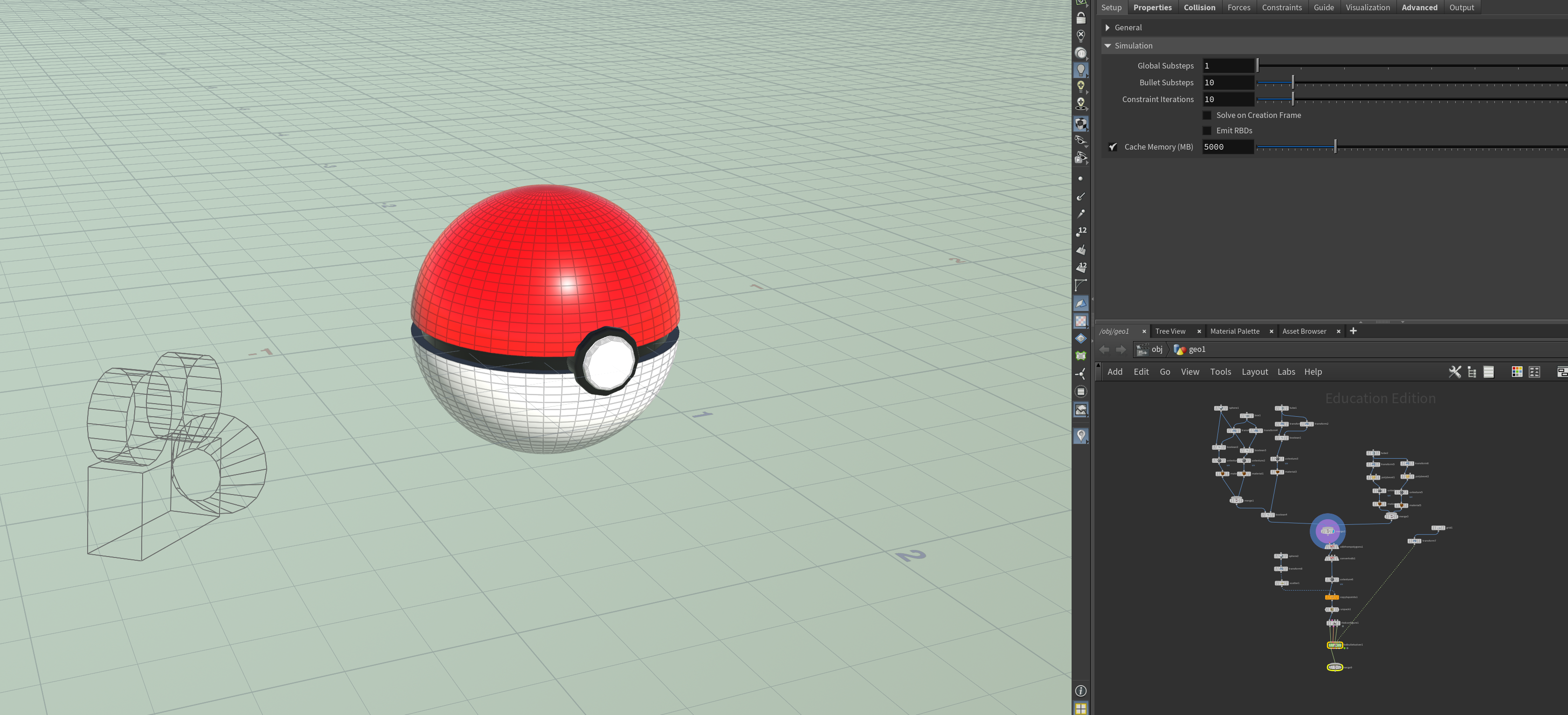The image size is (1568, 715).
Task: Open the Forces tab
Action: tap(1239, 8)
